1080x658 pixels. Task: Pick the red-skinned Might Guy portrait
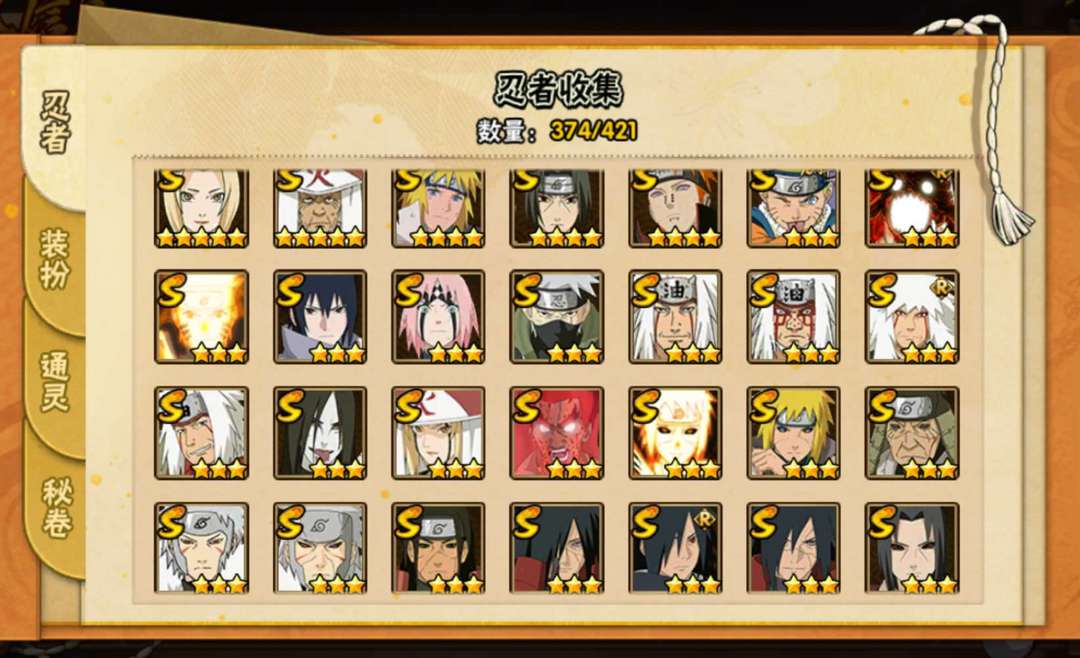557,433
